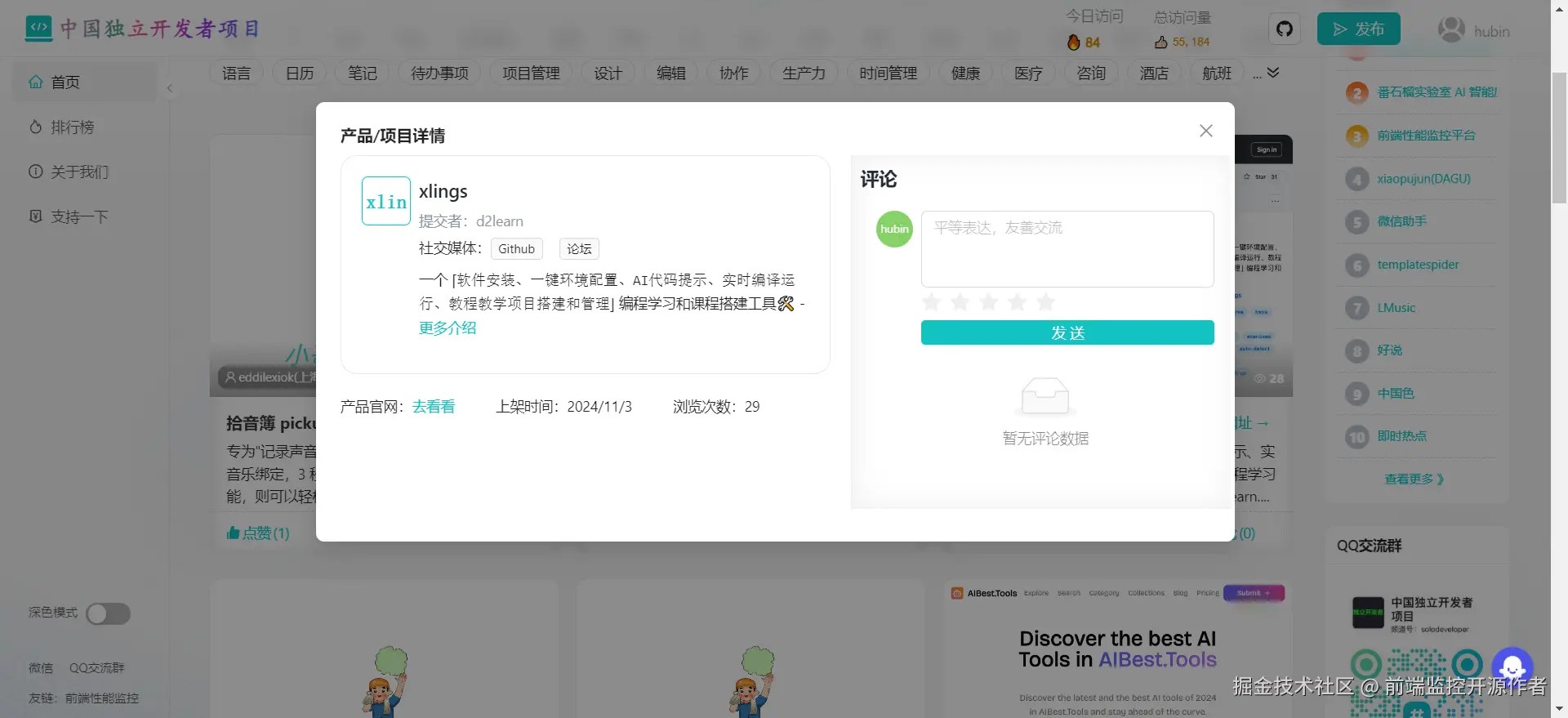Open ranking item 好说

tap(1389, 350)
